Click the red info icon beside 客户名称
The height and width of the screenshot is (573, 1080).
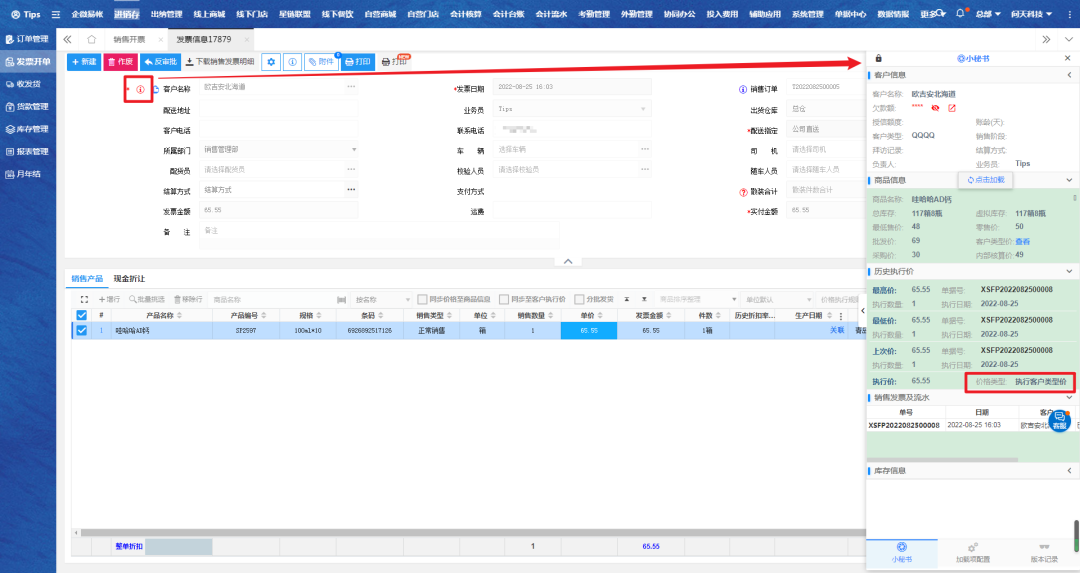point(140,89)
